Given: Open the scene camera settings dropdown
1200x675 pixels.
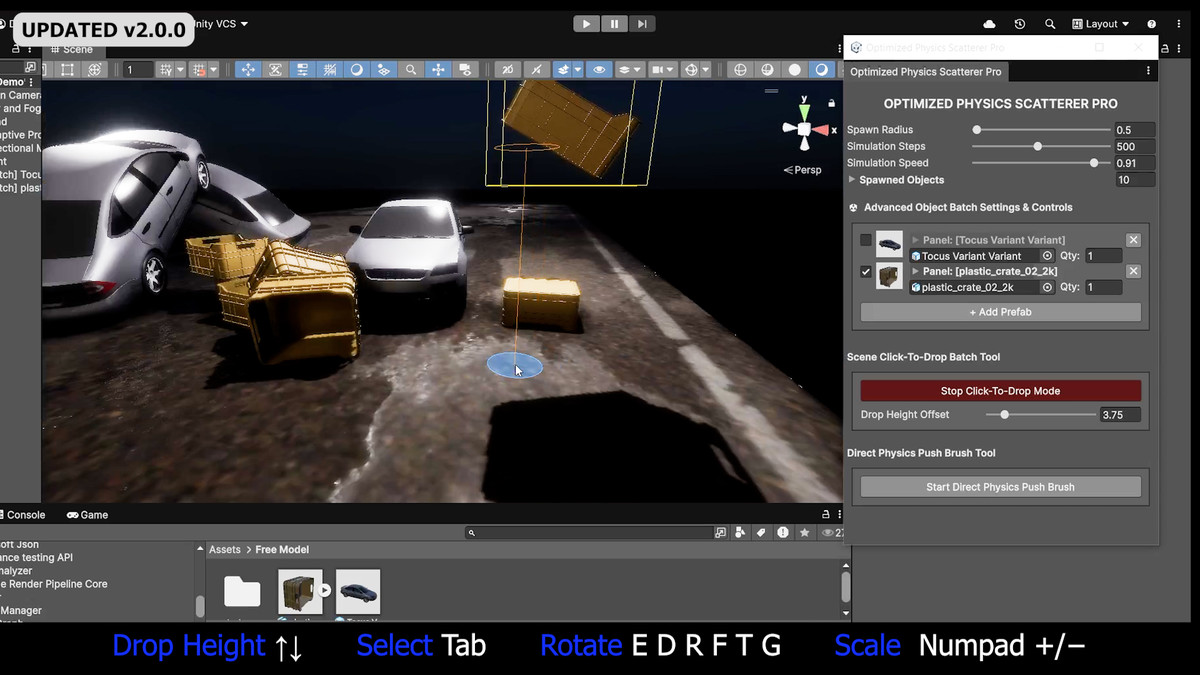Looking at the screenshot, I should pos(662,70).
